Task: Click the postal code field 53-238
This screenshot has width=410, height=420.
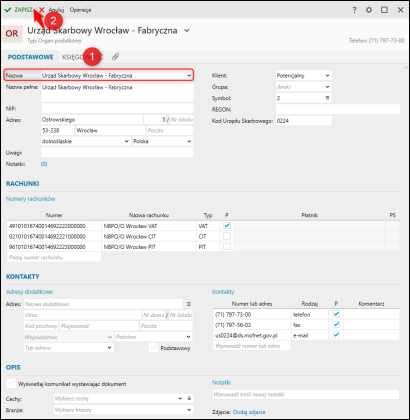Action: (x=58, y=130)
